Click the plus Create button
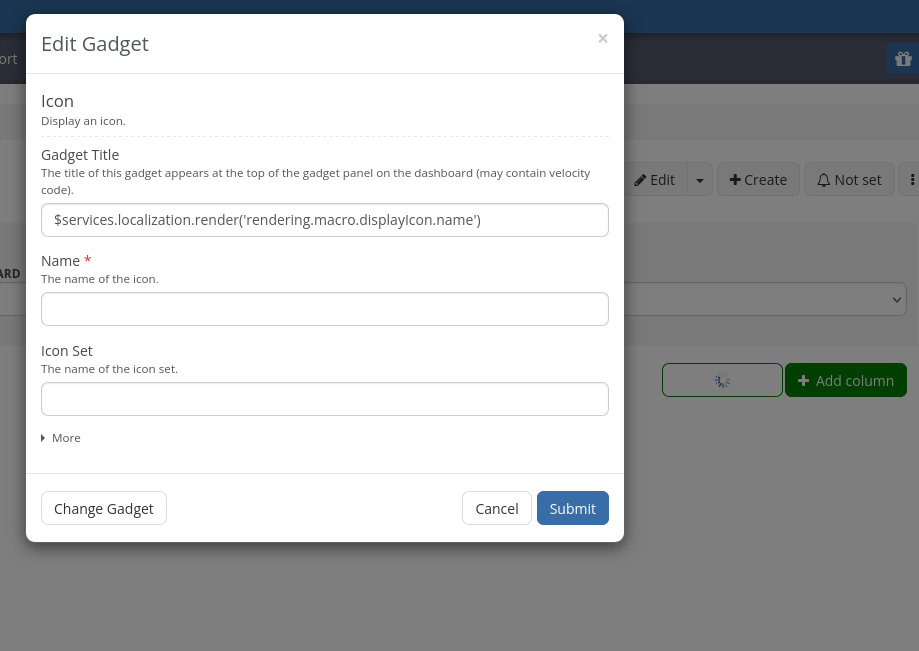 (x=758, y=180)
